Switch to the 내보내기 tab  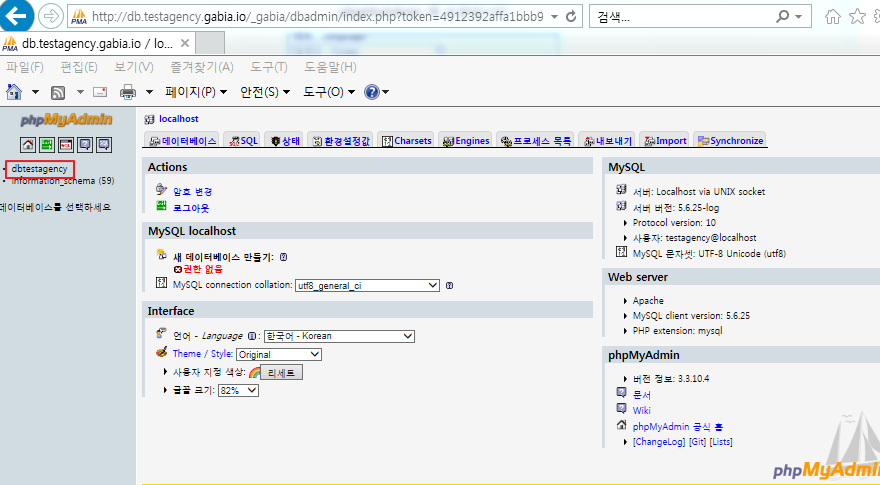coord(608,140)
